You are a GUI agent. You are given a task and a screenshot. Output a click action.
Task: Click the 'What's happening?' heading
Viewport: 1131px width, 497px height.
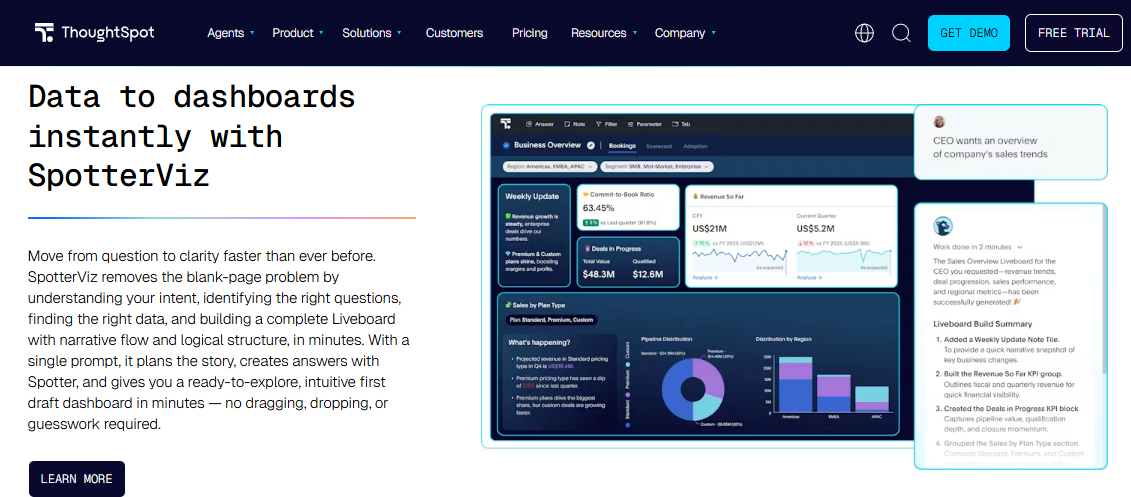click(x=539, y=343)
